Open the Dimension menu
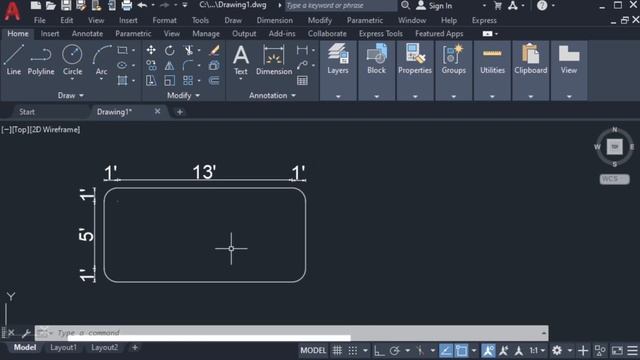 click(x=275, y=20)
